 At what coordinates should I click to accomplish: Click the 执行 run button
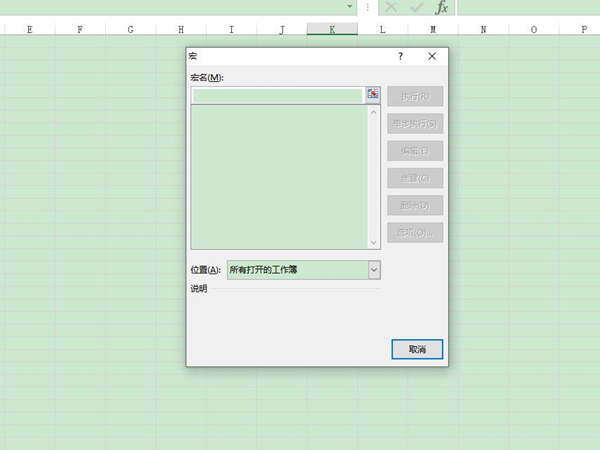[x=414, y=97]
